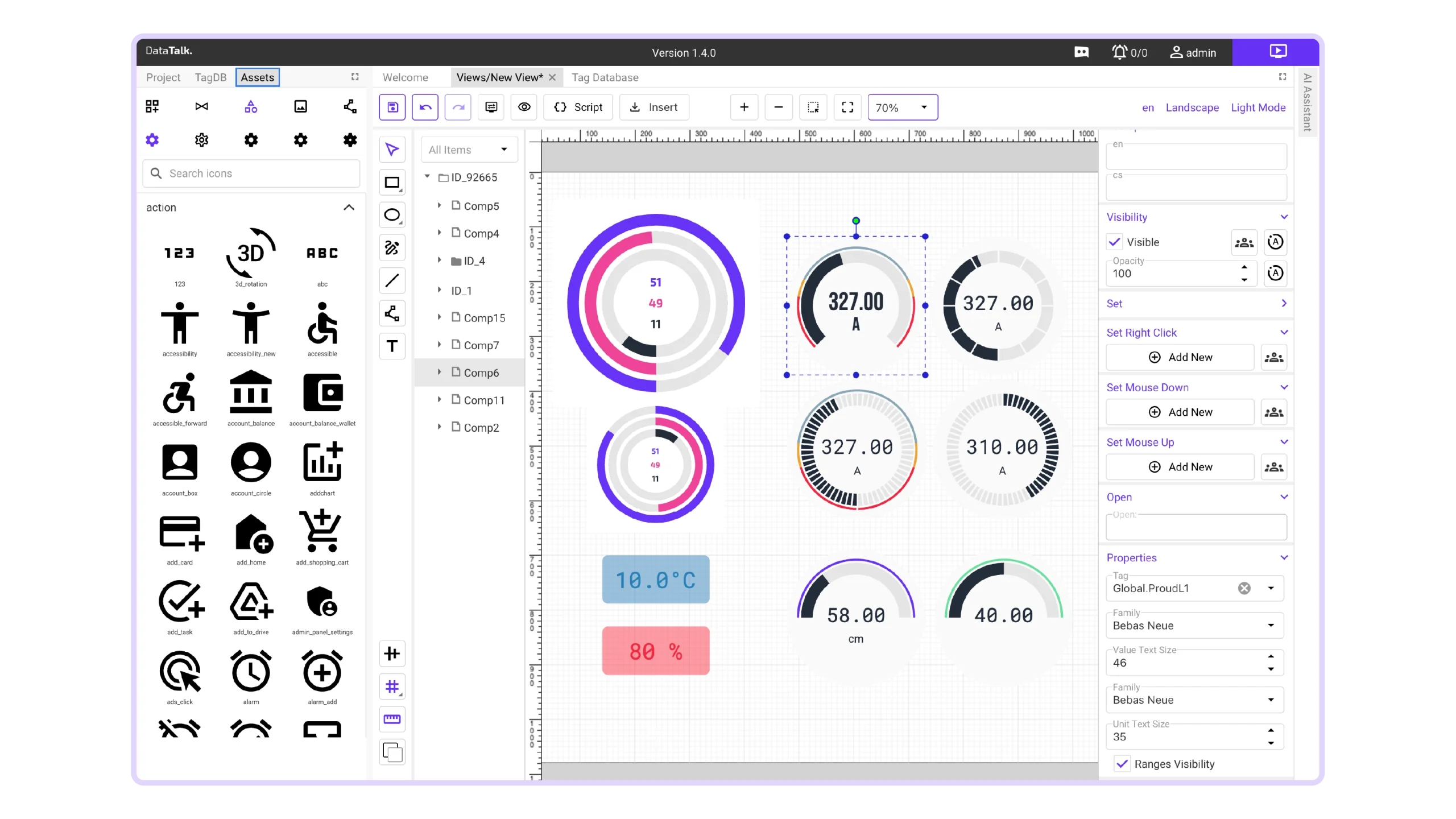
Task: Toggle the eye preview icon in toolbar
Action: coord(524,107)
